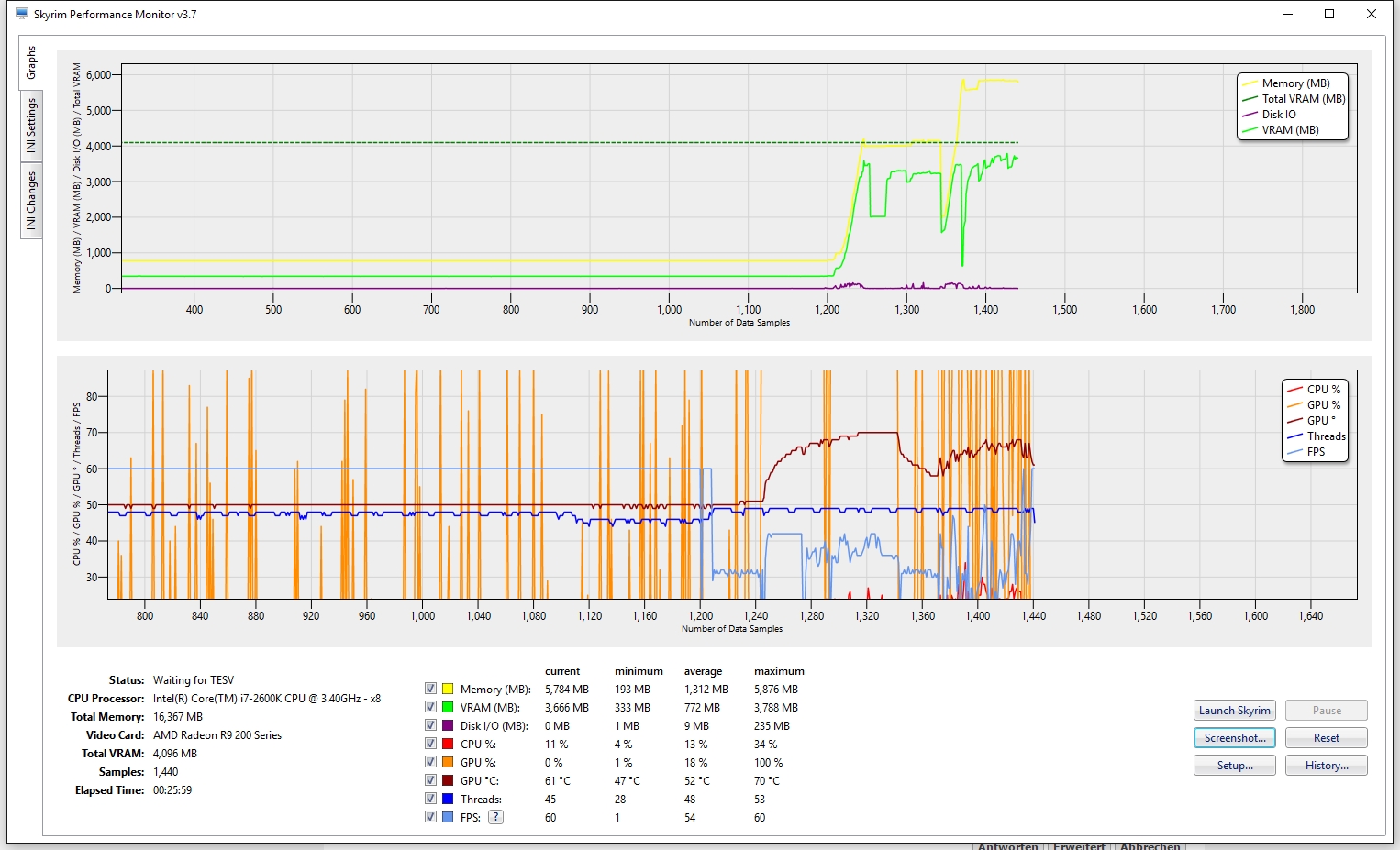1400x850 pixels.
Task: Click the Reset button
Action: click(1326, 738)
